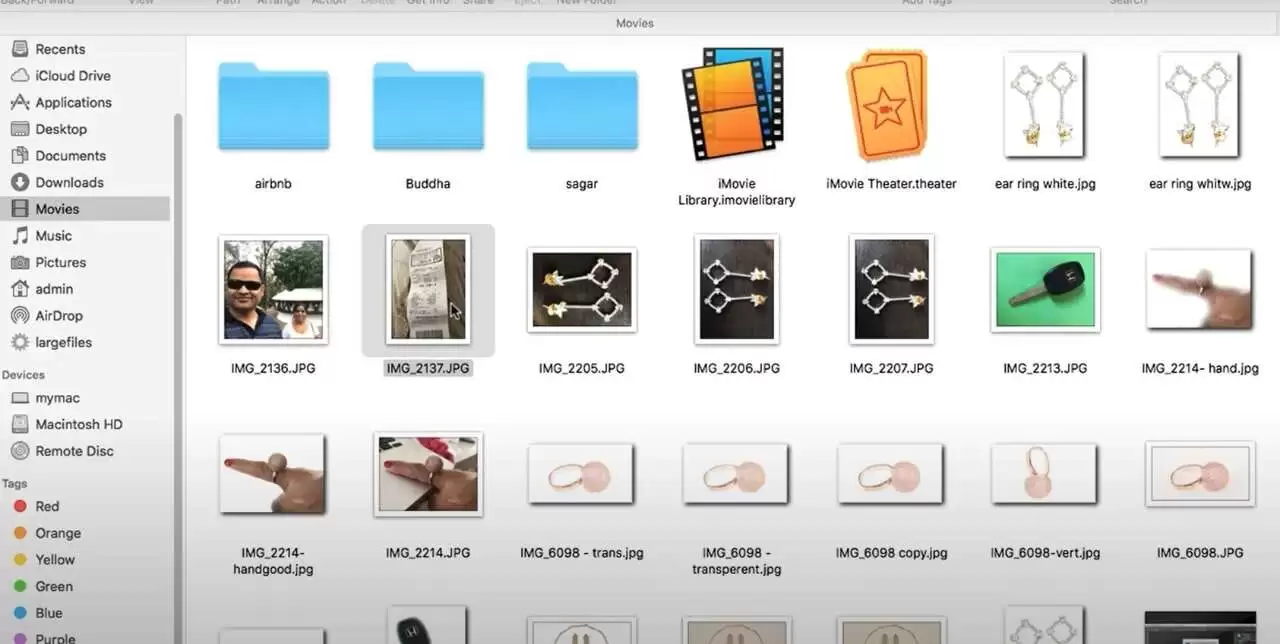Select ear ring white.jpg thumbnail
The width and height of the screenshot is (1280, 644).
(x=1045, y=105)
